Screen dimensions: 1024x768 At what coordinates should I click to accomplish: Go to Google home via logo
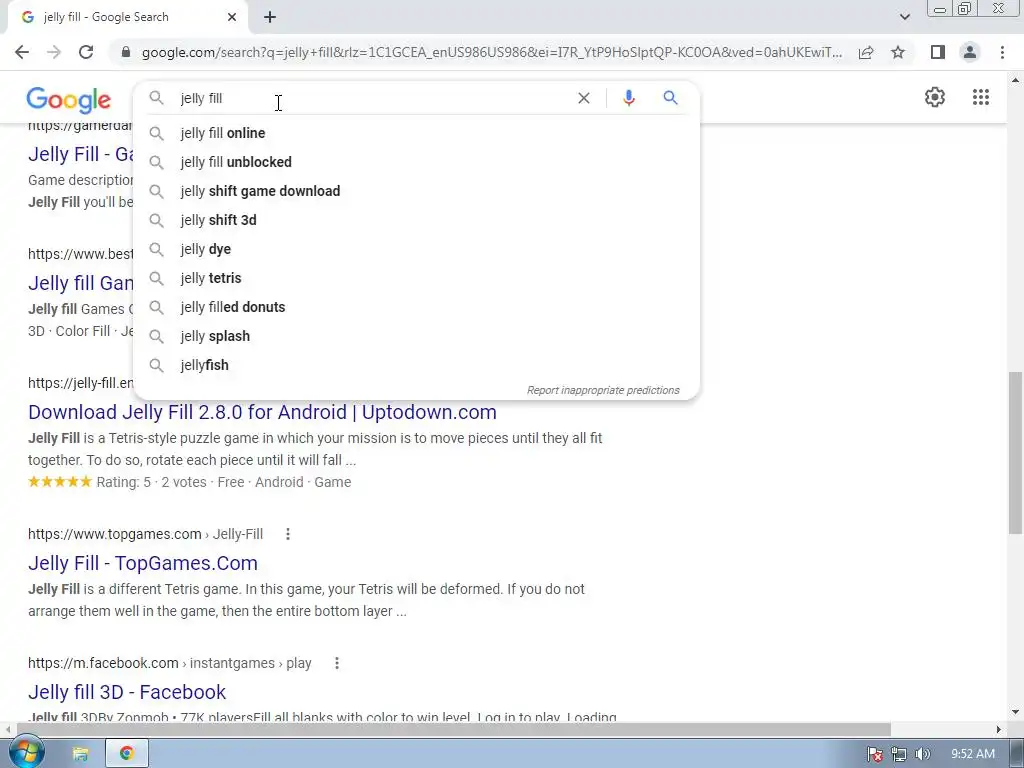69,100
